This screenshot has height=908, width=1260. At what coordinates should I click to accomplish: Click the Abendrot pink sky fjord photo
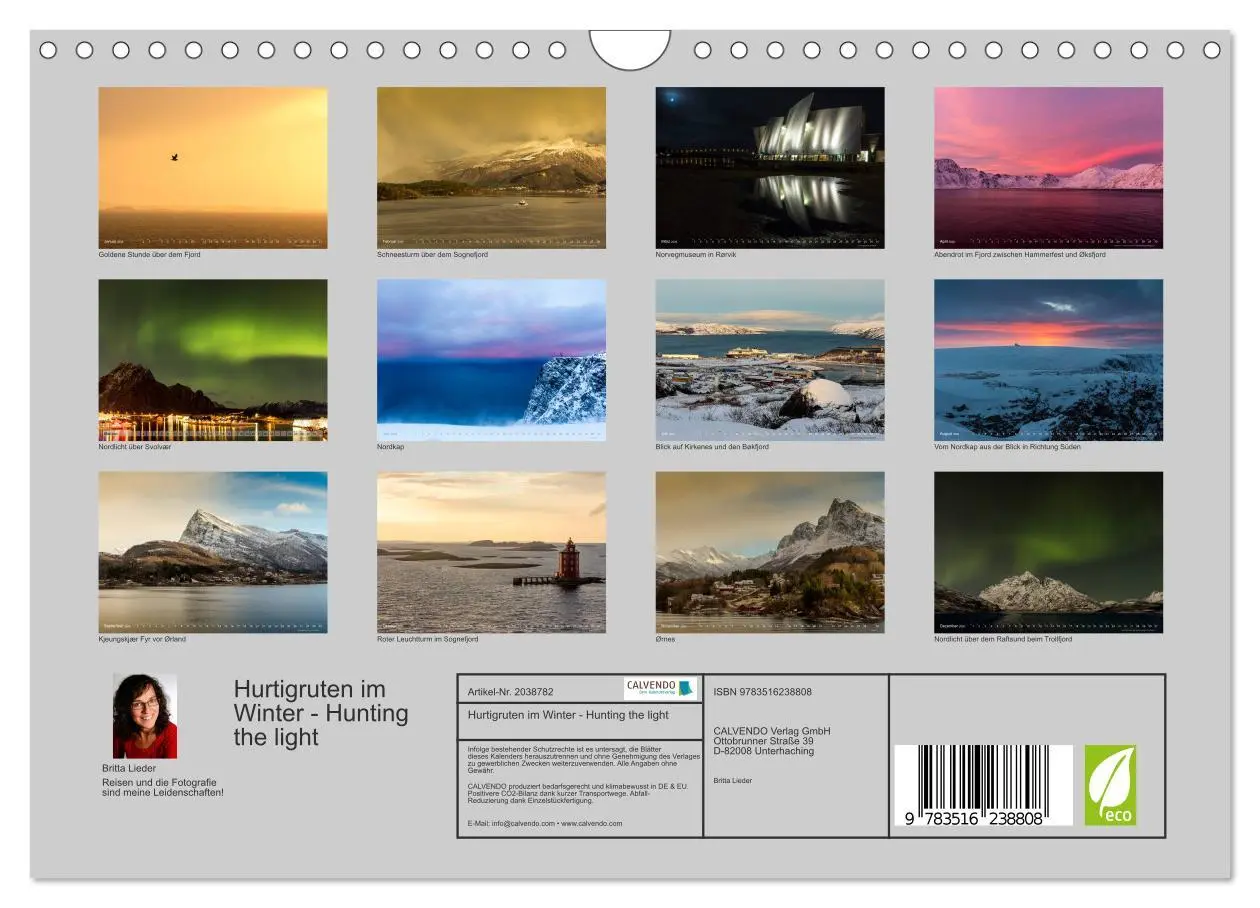click(x=1049, y=168)
